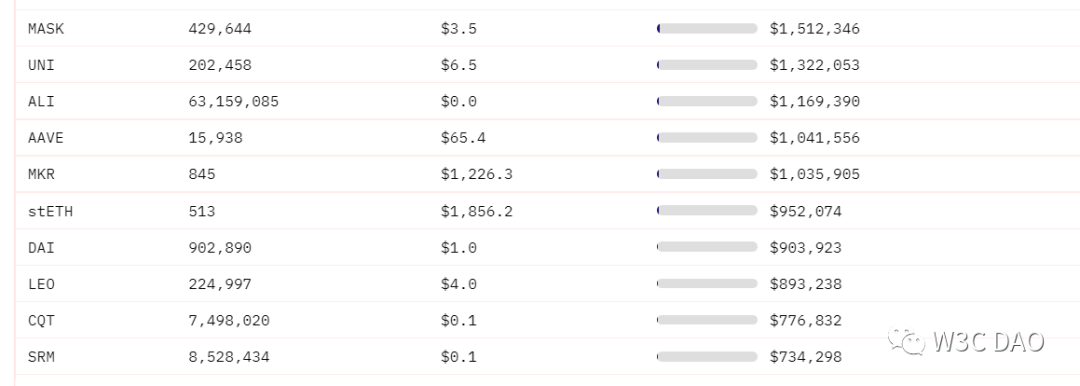Click the stETH allocation progress bar
This screenshot has height=386, width=1080.
[707, 211]
